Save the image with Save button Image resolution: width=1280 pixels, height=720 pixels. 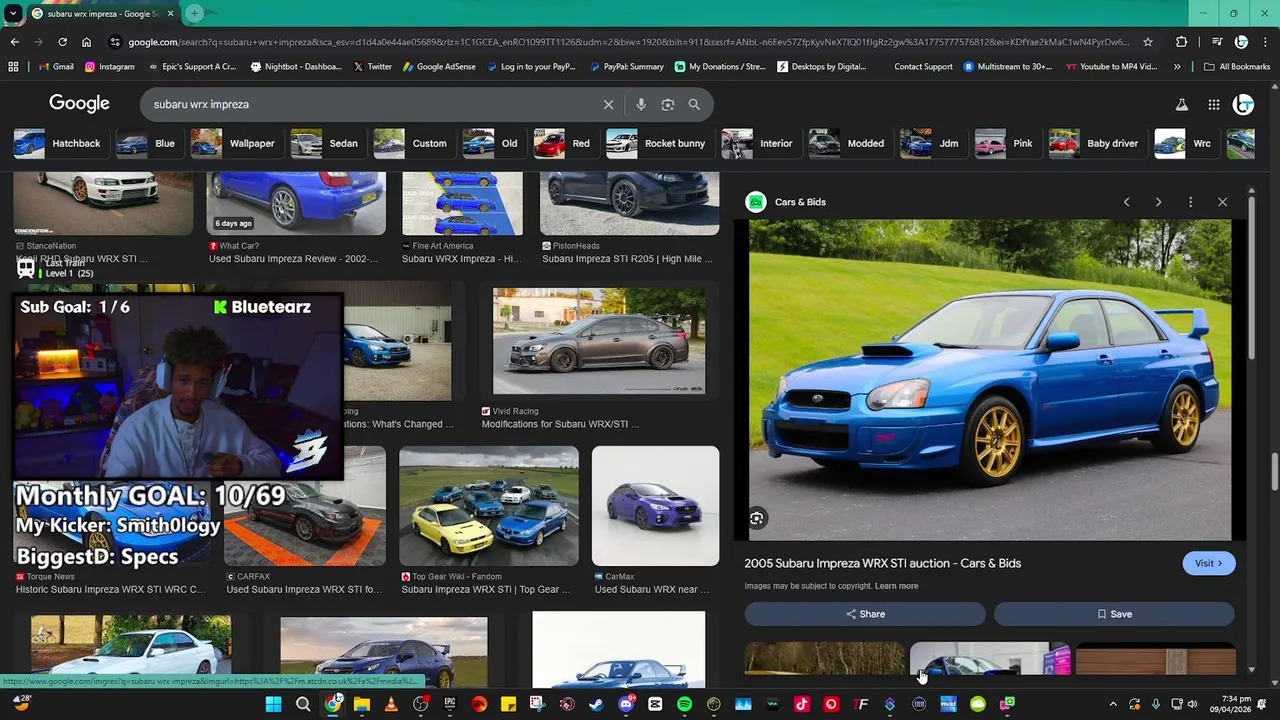(x=1114, y=614)
